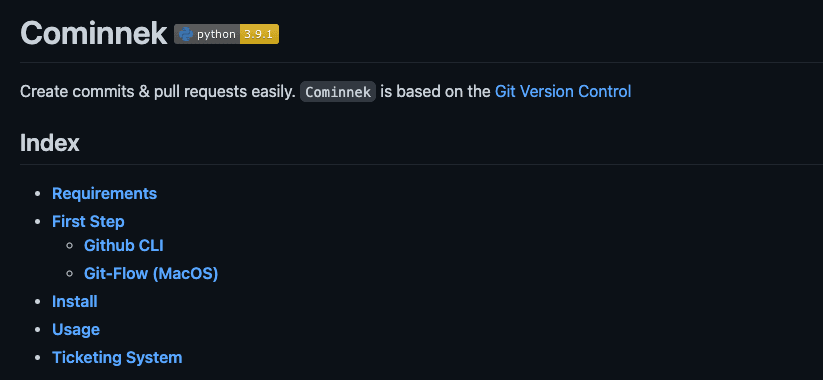This screenshot has width=823, height=380.
Task: Click the hollow bullet beside Github CLI
Action: pyautogui.click(x=69, y=246)
